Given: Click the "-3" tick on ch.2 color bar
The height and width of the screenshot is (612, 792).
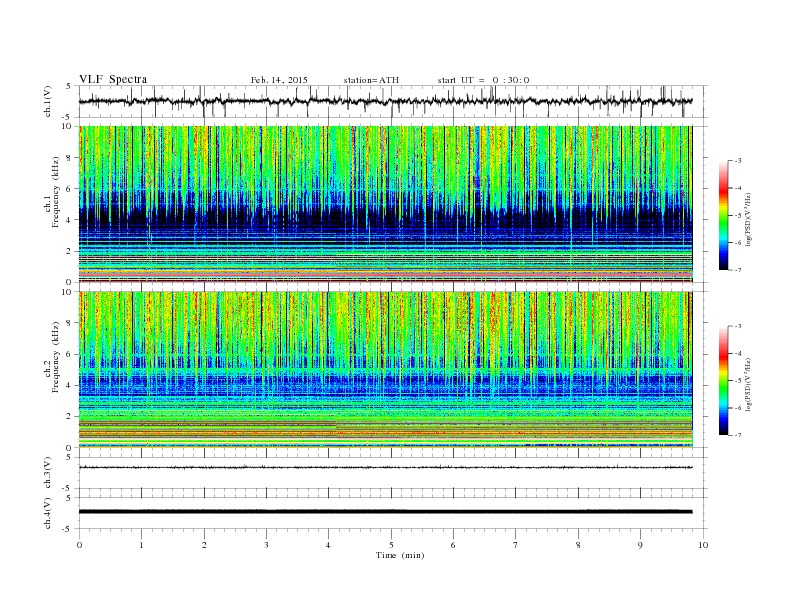Looking at the screenshot, I should tap(737, 326).
